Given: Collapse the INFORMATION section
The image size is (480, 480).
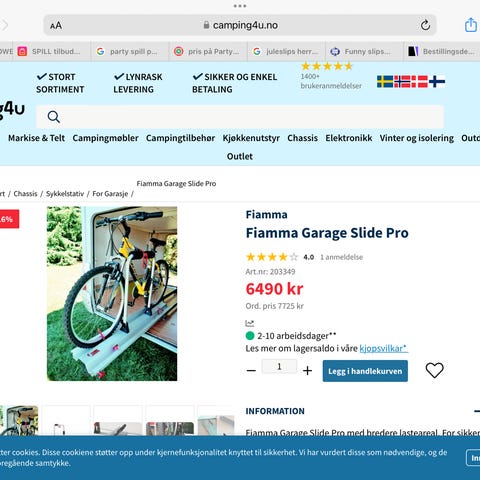Looking at the screenshot, I should pos(477,411).
